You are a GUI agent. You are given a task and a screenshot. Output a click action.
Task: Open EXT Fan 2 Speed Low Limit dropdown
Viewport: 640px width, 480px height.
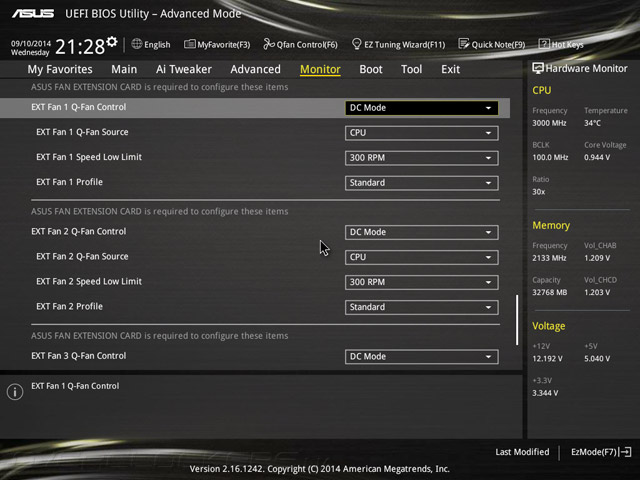pos(422,282)
